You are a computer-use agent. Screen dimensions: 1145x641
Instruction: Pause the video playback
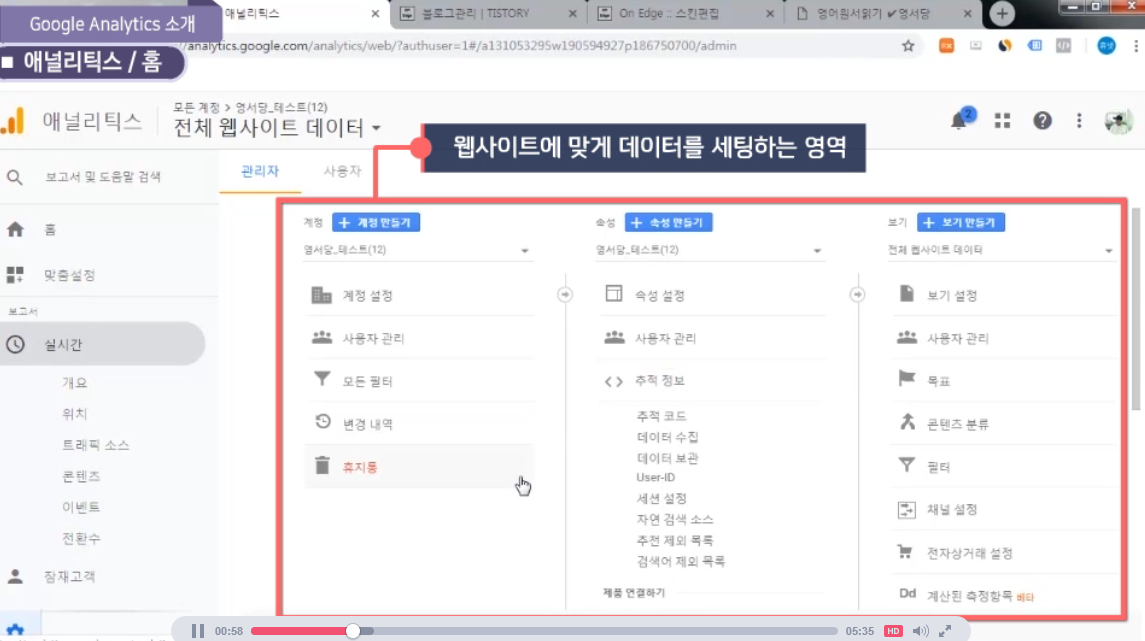198,631
